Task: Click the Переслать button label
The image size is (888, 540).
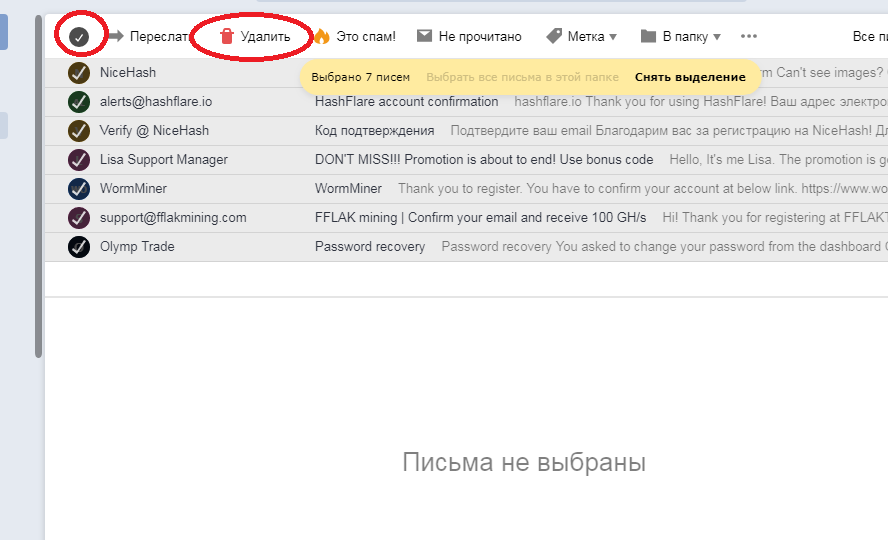Action: [x=159, y=37]
